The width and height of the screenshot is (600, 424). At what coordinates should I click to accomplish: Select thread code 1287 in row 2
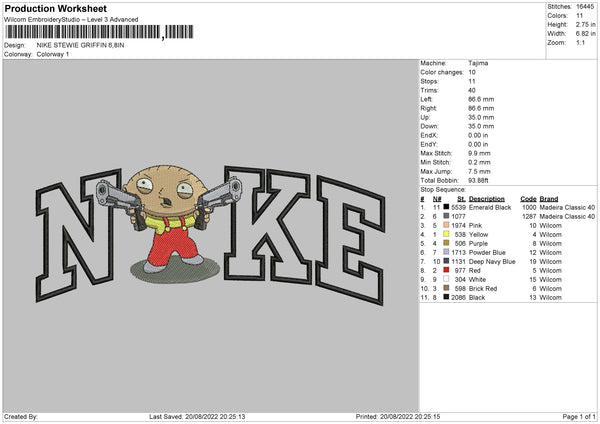point(529,217)
